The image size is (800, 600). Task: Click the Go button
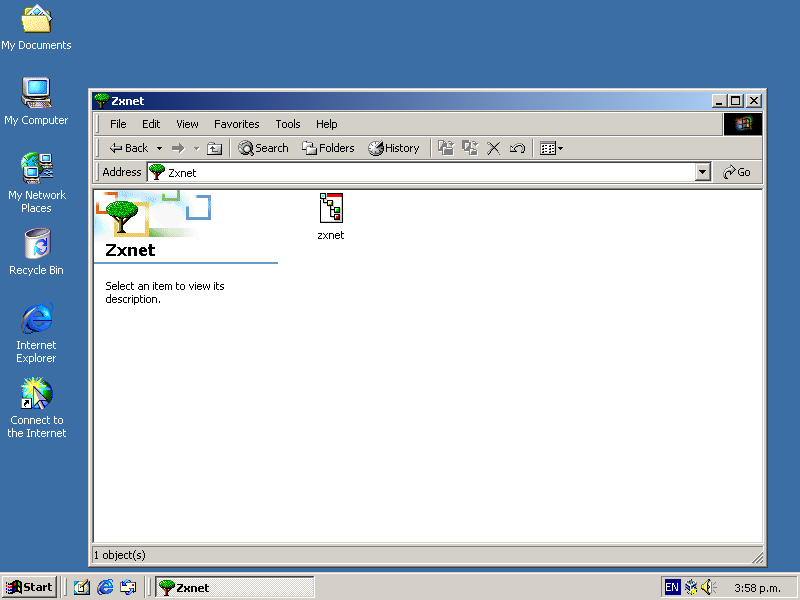coord(737,172)
